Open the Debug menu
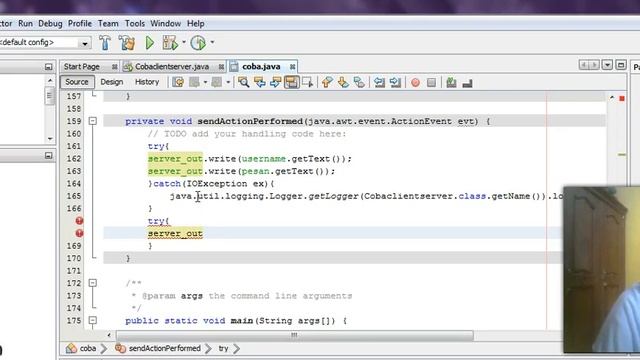The height and width of the screenshot is (360, 640). point(50,24)
